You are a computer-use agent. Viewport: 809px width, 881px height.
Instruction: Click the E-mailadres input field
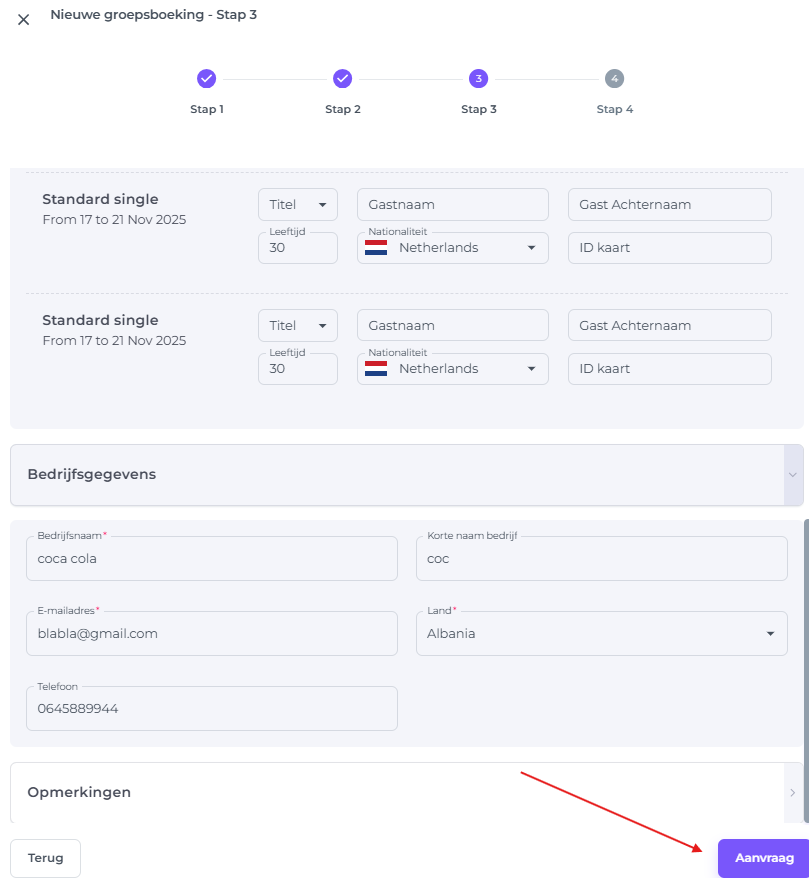pyautogui.click(x=211, y=634)
